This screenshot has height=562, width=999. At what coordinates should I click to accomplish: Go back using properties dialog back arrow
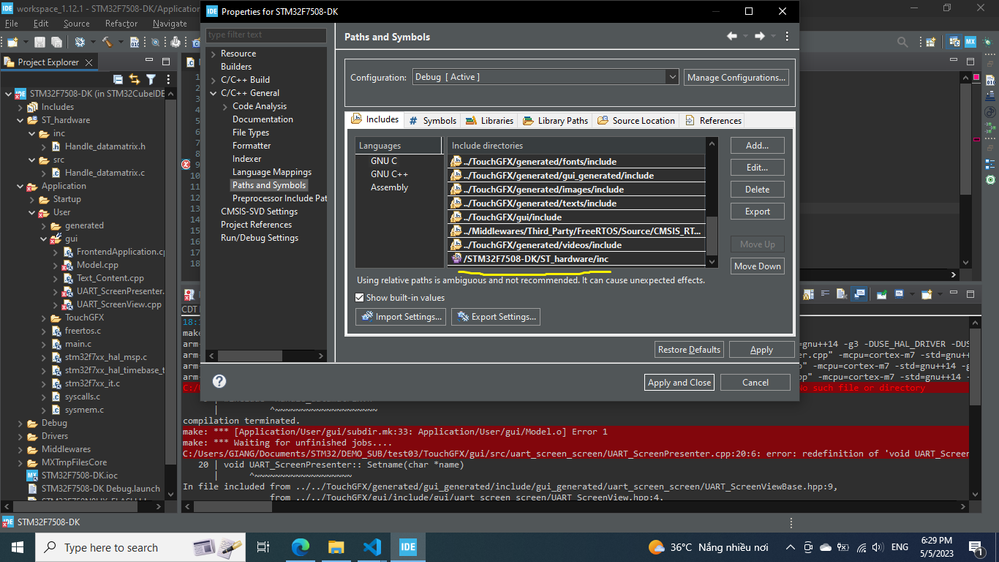(x=732, y=36)
